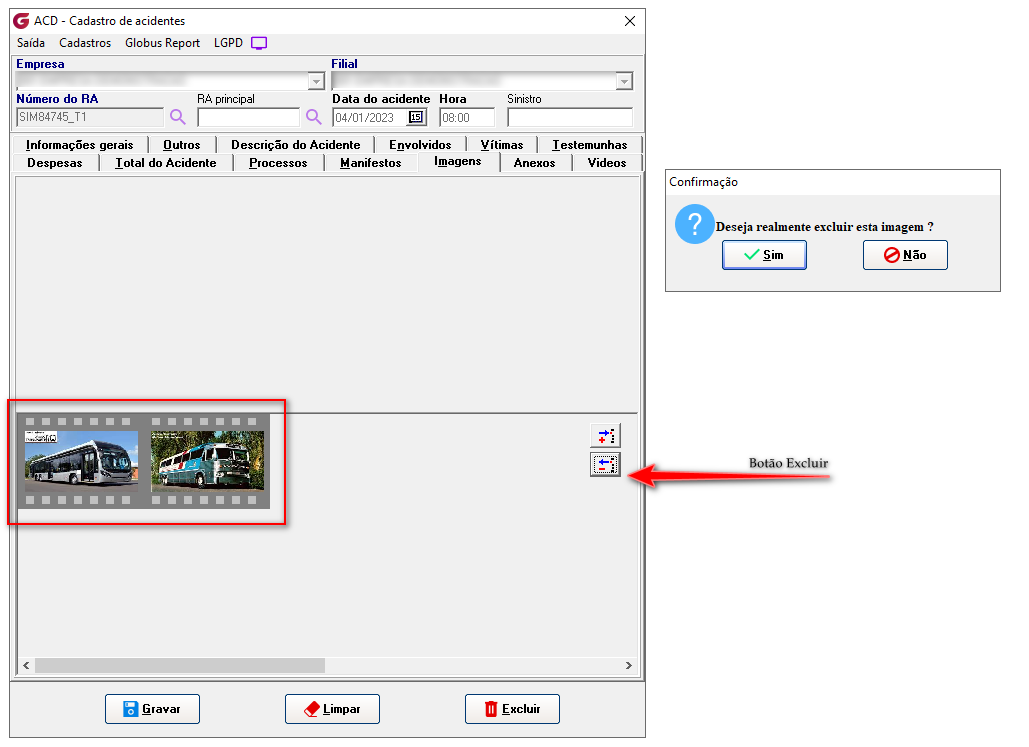Screen dimensions: 1029x747
Task: Open the calendar icon in Data do acidente
Action: click(416, 117)
